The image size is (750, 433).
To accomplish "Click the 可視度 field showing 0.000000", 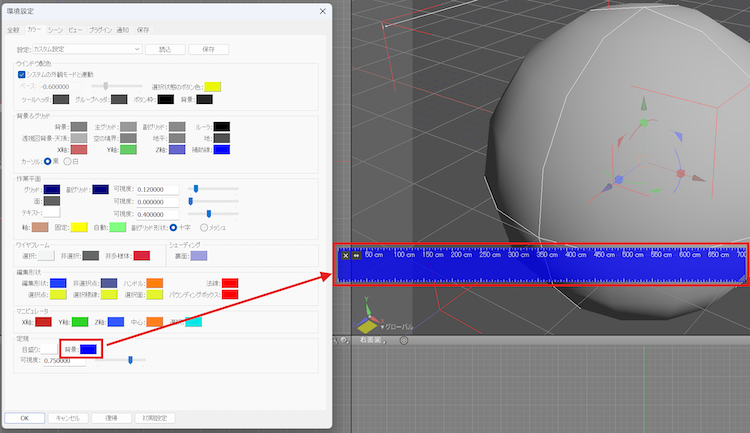I will point(157,202).
